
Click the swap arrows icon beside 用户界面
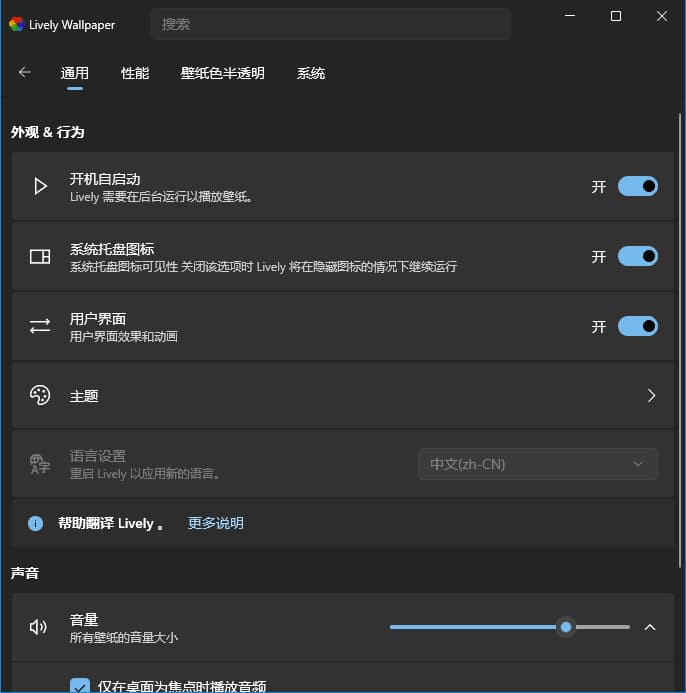coord(40,327)
